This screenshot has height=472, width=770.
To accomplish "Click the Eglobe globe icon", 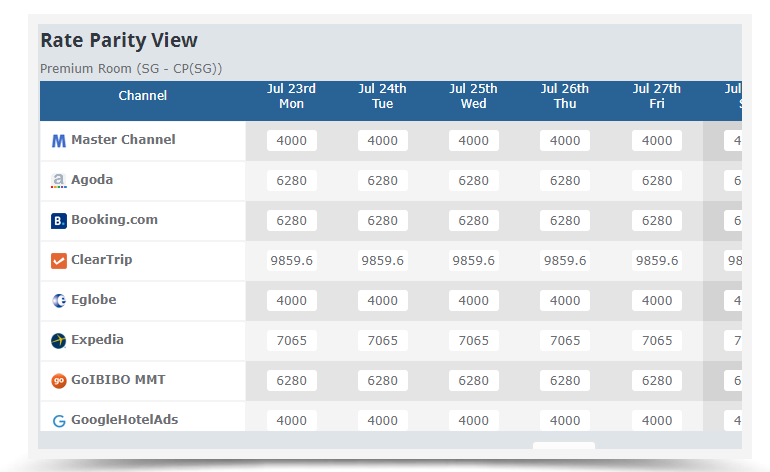I will 58,301.
